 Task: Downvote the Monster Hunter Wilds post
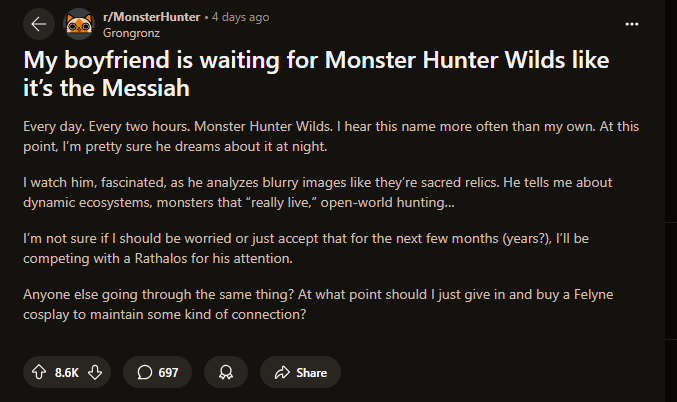(x=95, y=372)
